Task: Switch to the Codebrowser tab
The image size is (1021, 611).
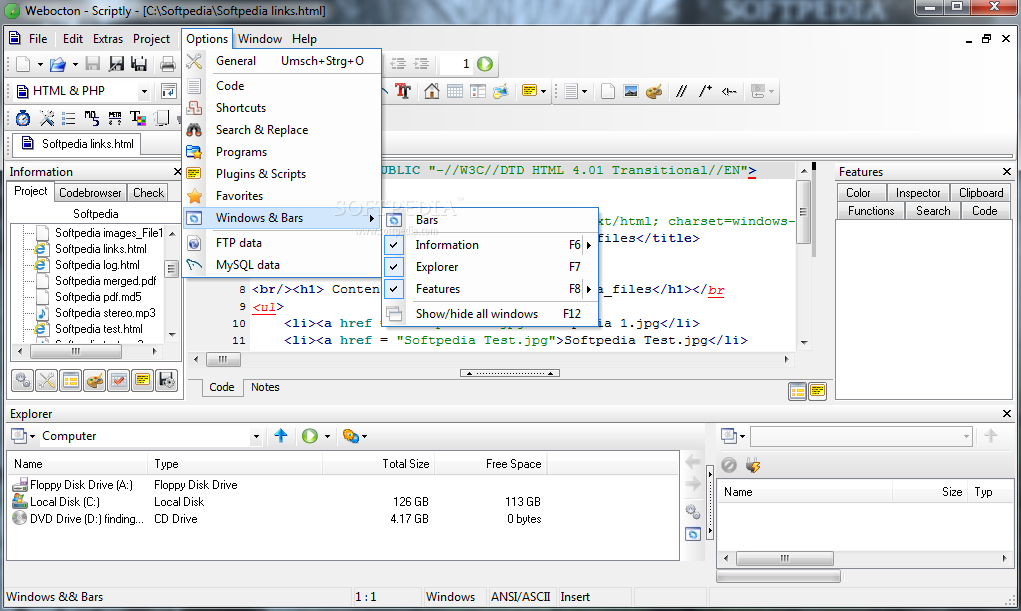Action: [x=90, y=193]
